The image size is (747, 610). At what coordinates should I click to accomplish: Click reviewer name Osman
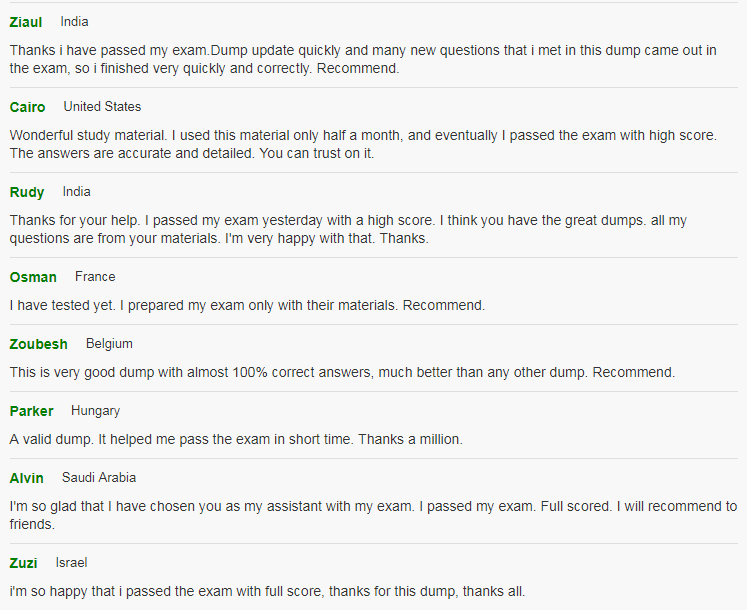click(x=33, y=277)
